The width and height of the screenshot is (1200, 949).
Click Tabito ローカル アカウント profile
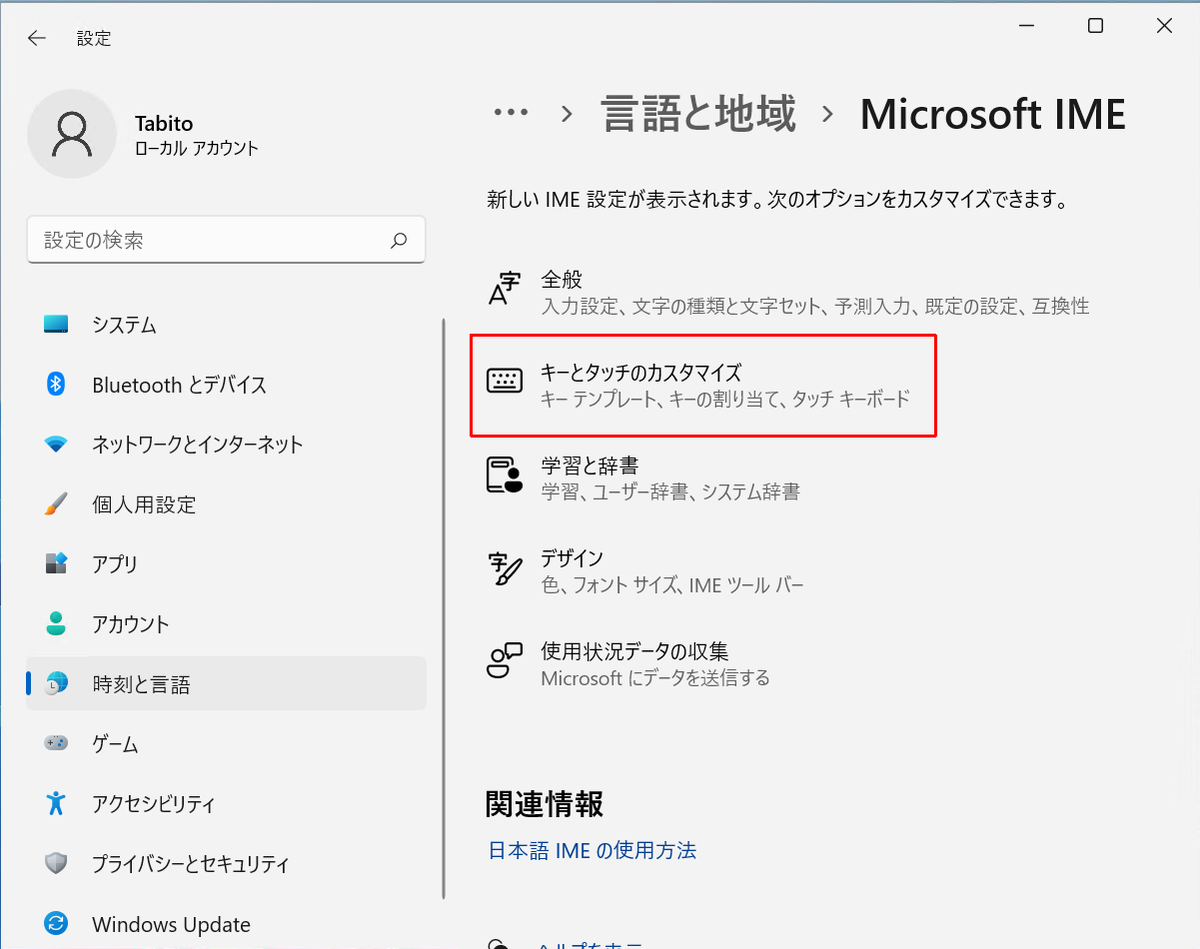pyautogui.click(x=145, y=134)
